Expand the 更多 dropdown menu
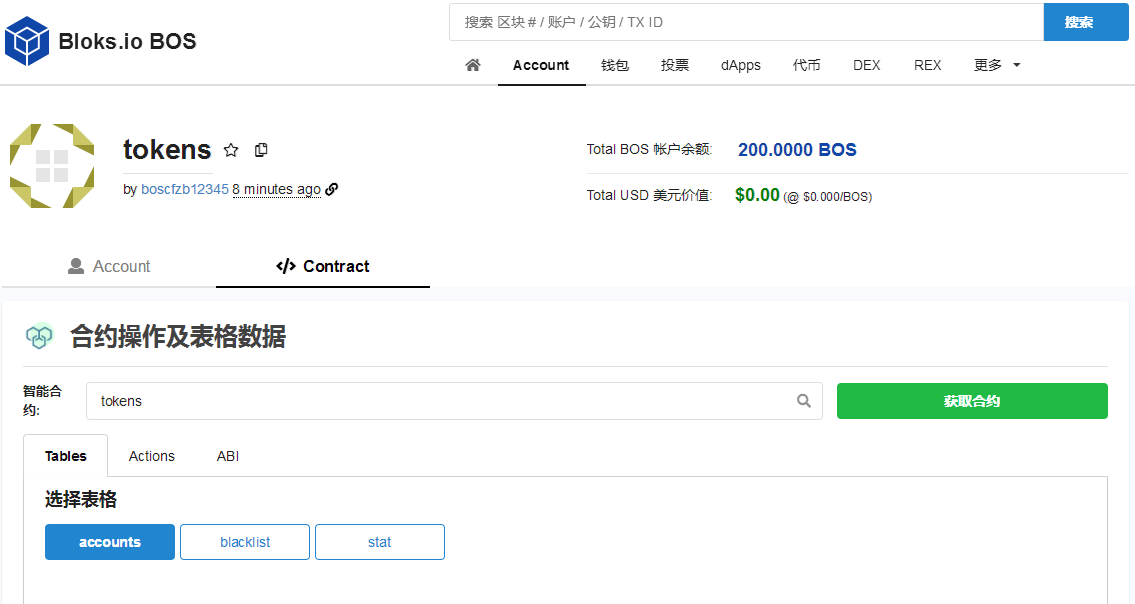The width and height of the screenshot is (1135, 604). click(997, 65)
